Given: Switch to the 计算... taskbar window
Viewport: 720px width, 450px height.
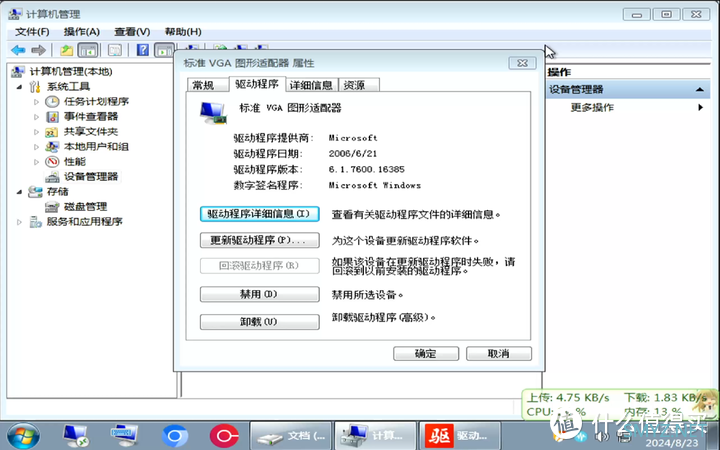Looking at the screenshot, I should (x=376, y=436).
